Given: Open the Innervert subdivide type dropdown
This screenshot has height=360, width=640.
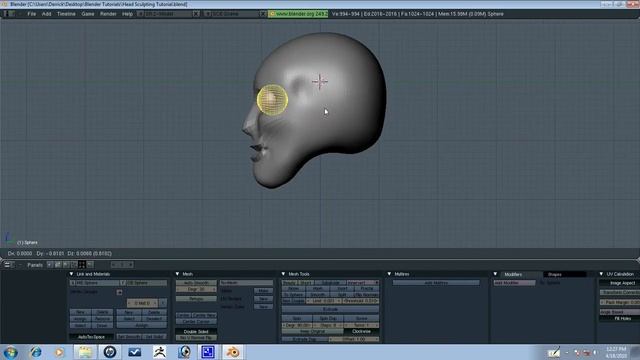Looking at the screenshot, I should tap(363, 282).
